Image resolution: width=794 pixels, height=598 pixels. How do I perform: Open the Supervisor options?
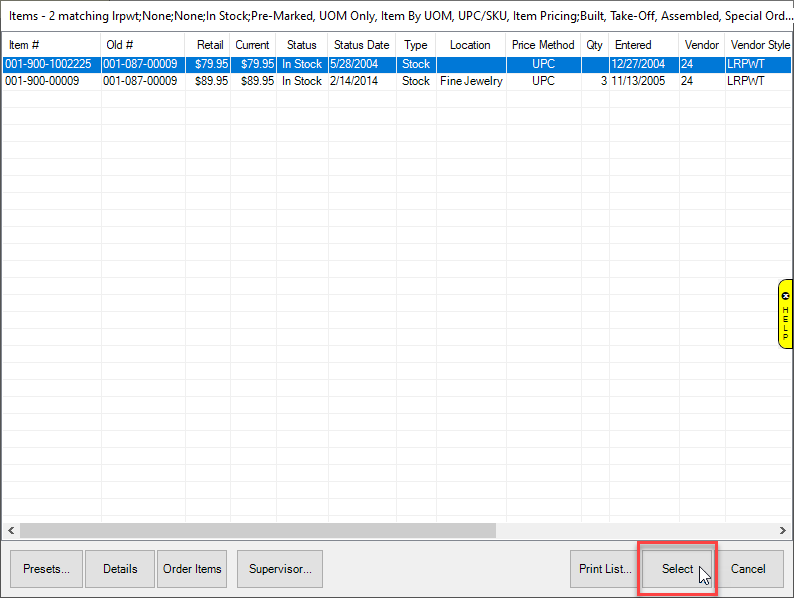280,569
